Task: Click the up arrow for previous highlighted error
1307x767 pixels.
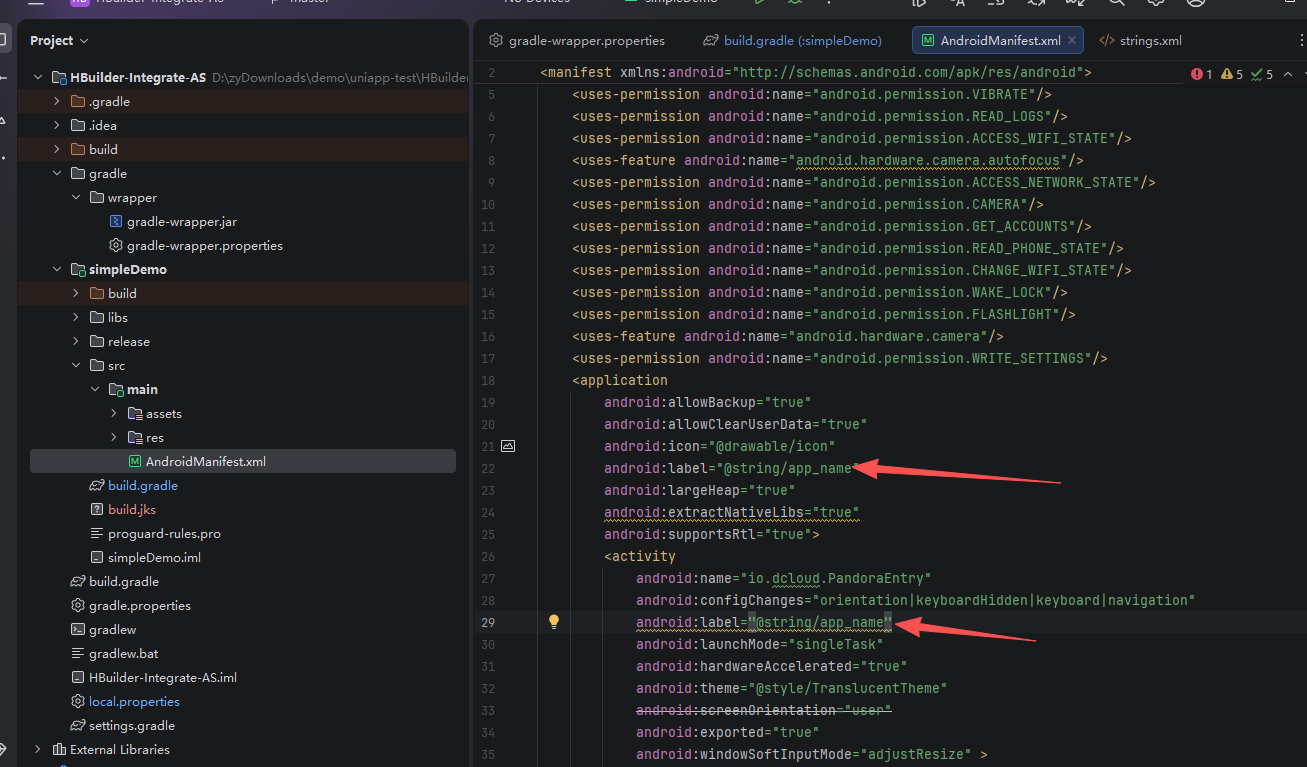Action: point(1287,74)
